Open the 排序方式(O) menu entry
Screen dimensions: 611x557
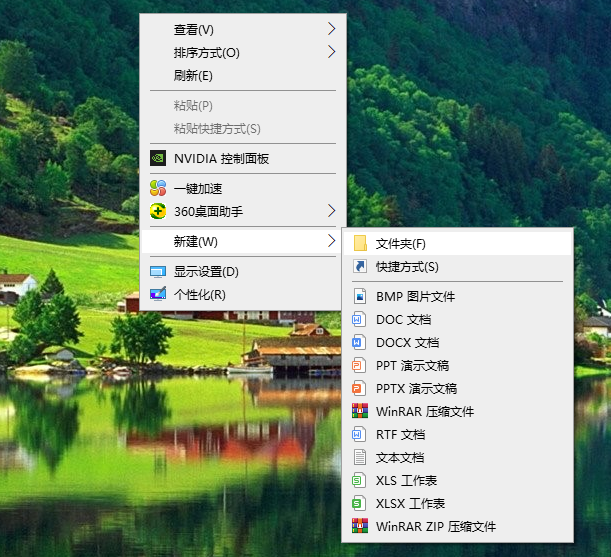click(x=243, y=52)
